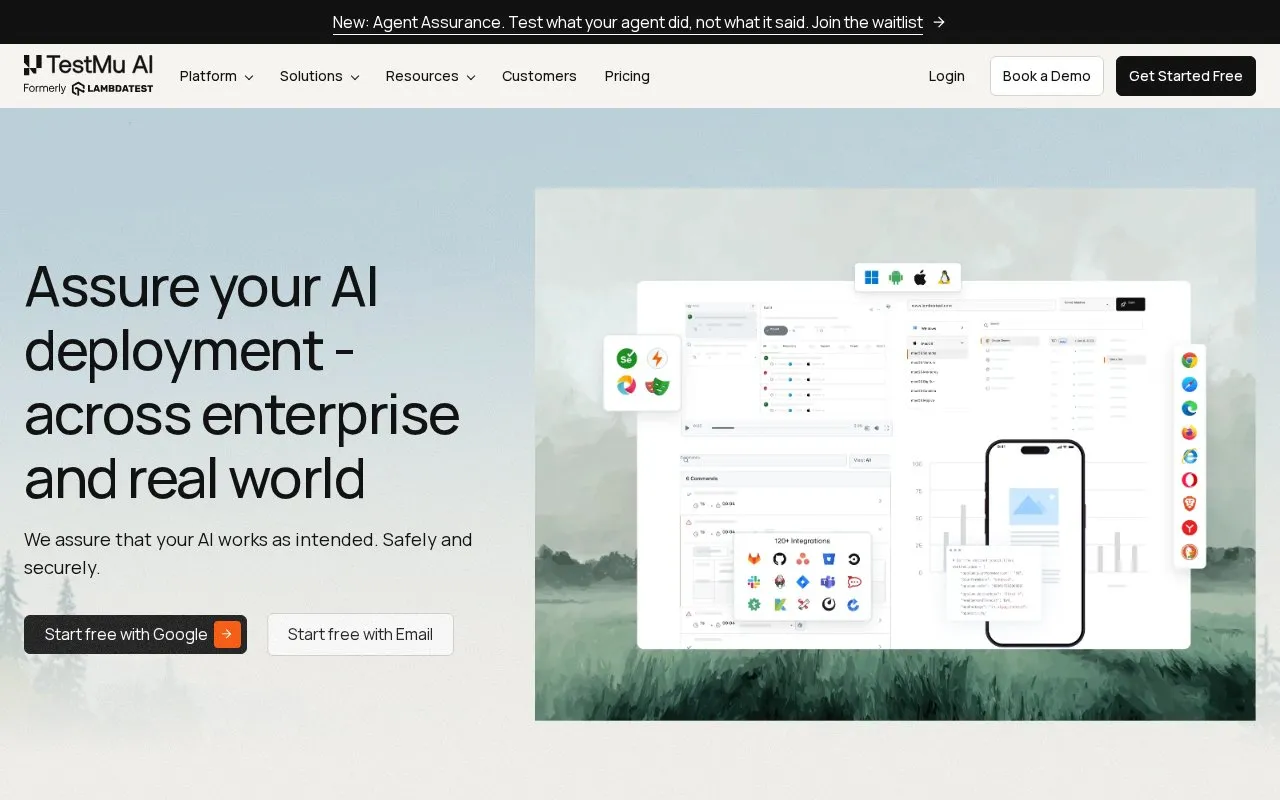Click the Selenium icon in the frameworks card
1280x800 pixels.
click(627, 358)
